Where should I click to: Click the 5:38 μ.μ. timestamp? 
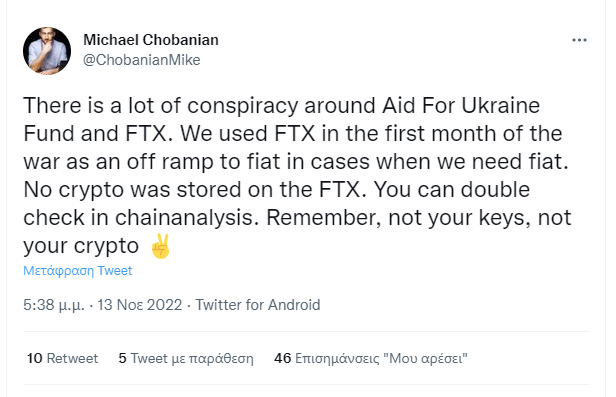click(54, 305)
